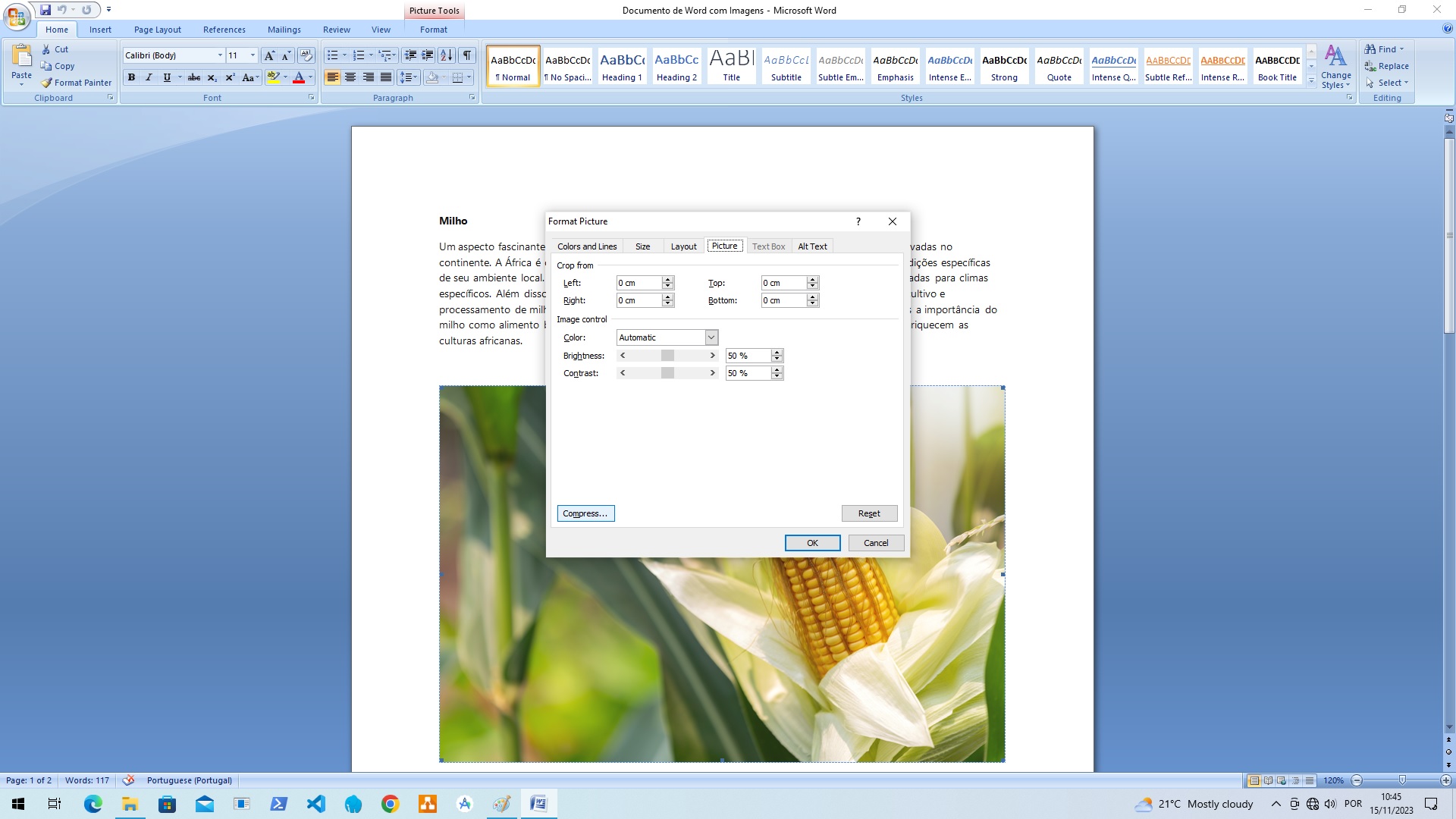Increase the paragraph indent
Viewport: 1456px width, 819px height.
(x=428, y=55)
